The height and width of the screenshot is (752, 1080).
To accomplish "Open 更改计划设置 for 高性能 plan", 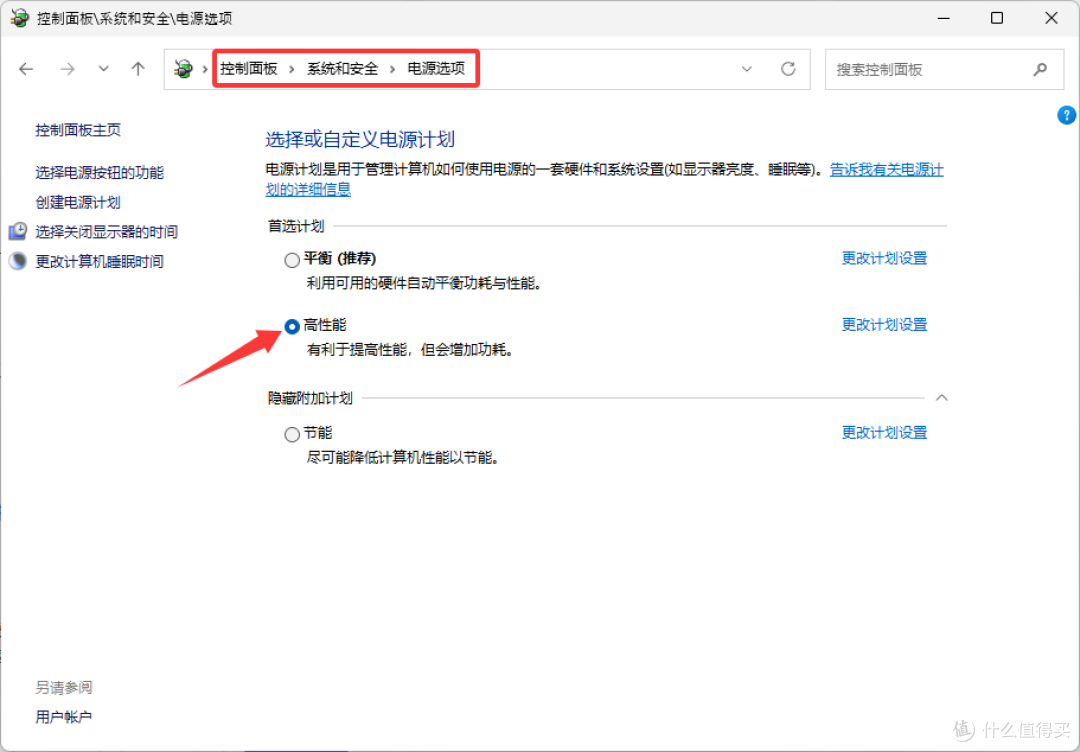I will click(x=884, y=324).
